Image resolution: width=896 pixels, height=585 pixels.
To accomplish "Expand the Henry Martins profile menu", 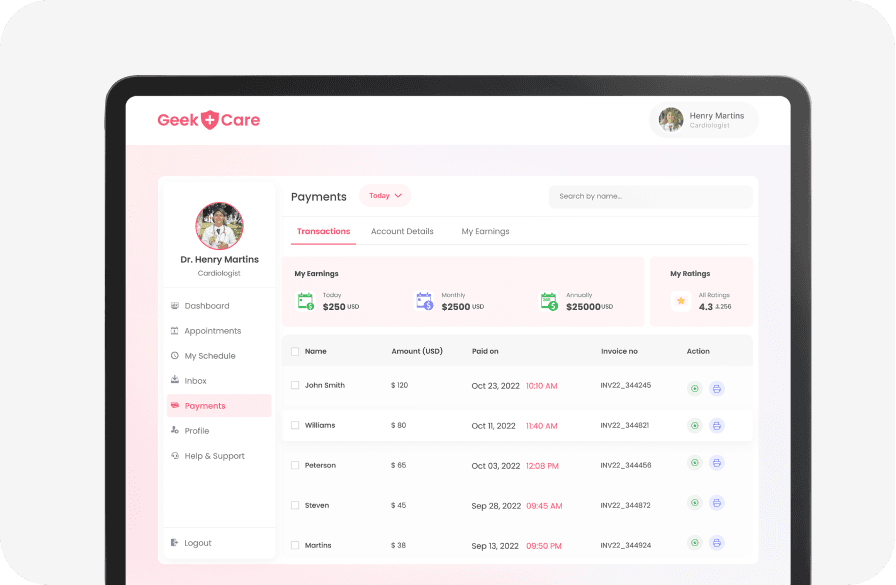I will 703,120.
